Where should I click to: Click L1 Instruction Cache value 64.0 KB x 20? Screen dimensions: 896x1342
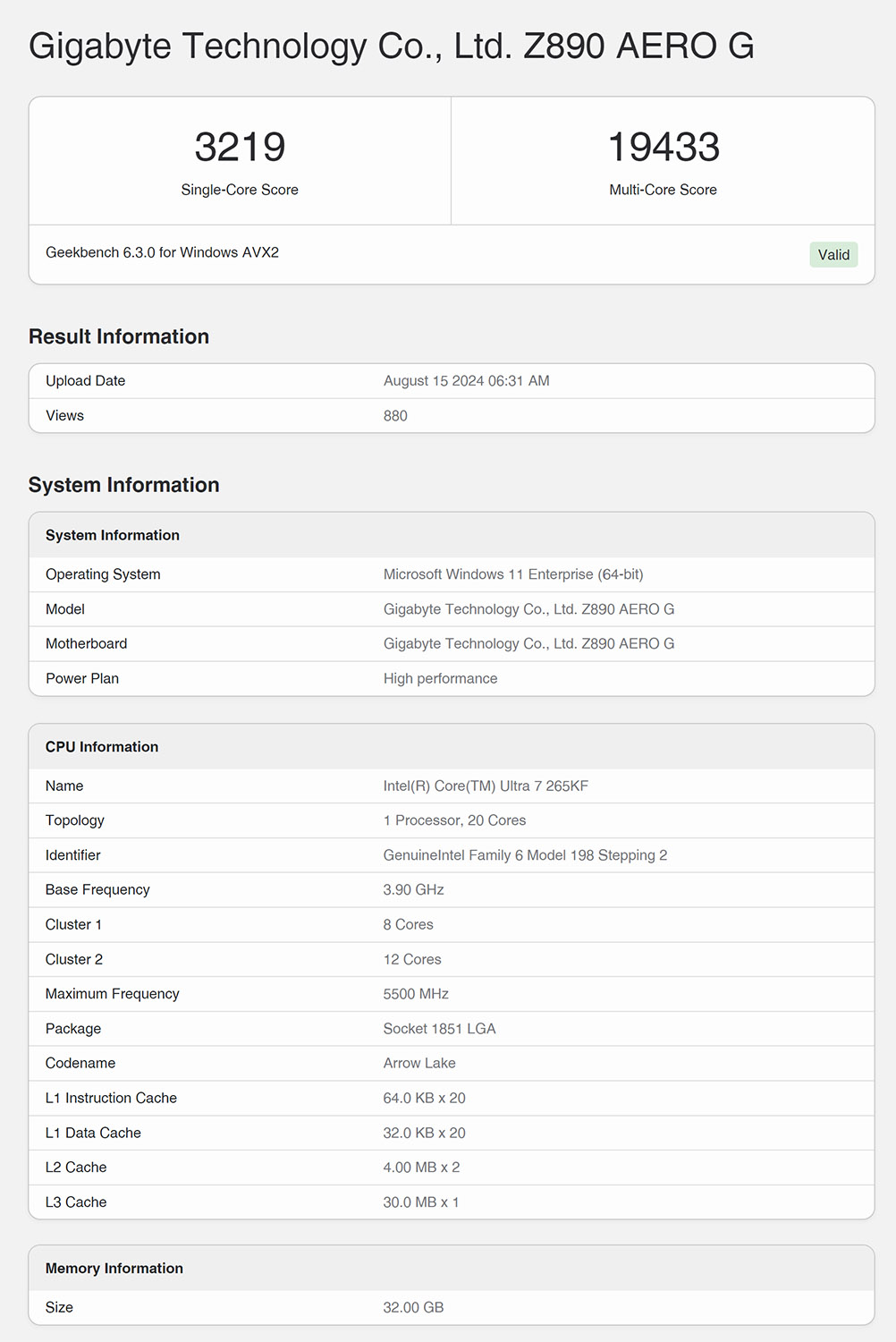425,1099
